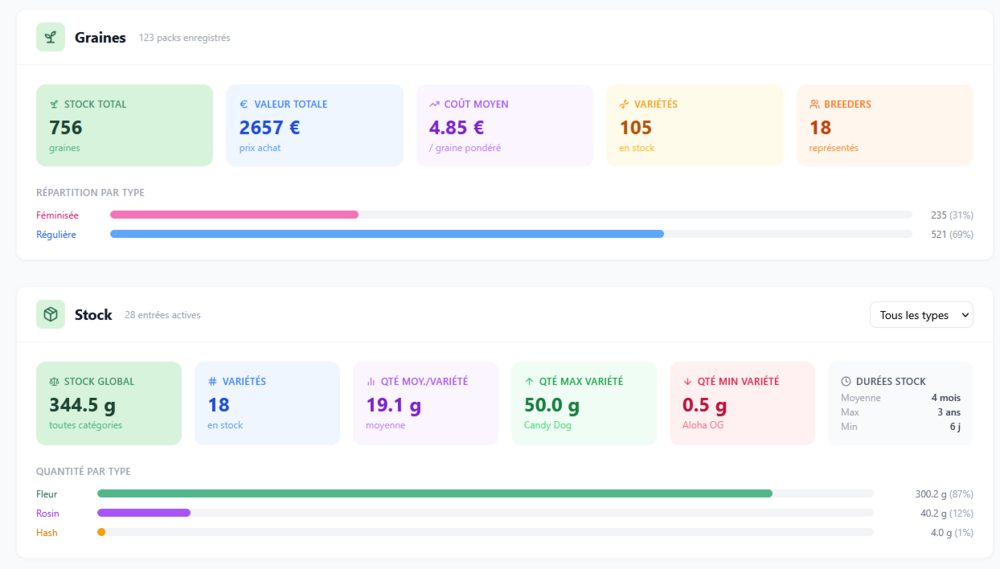
Task: Click the euro icon in Valeur Totale card
Action: 244,104
